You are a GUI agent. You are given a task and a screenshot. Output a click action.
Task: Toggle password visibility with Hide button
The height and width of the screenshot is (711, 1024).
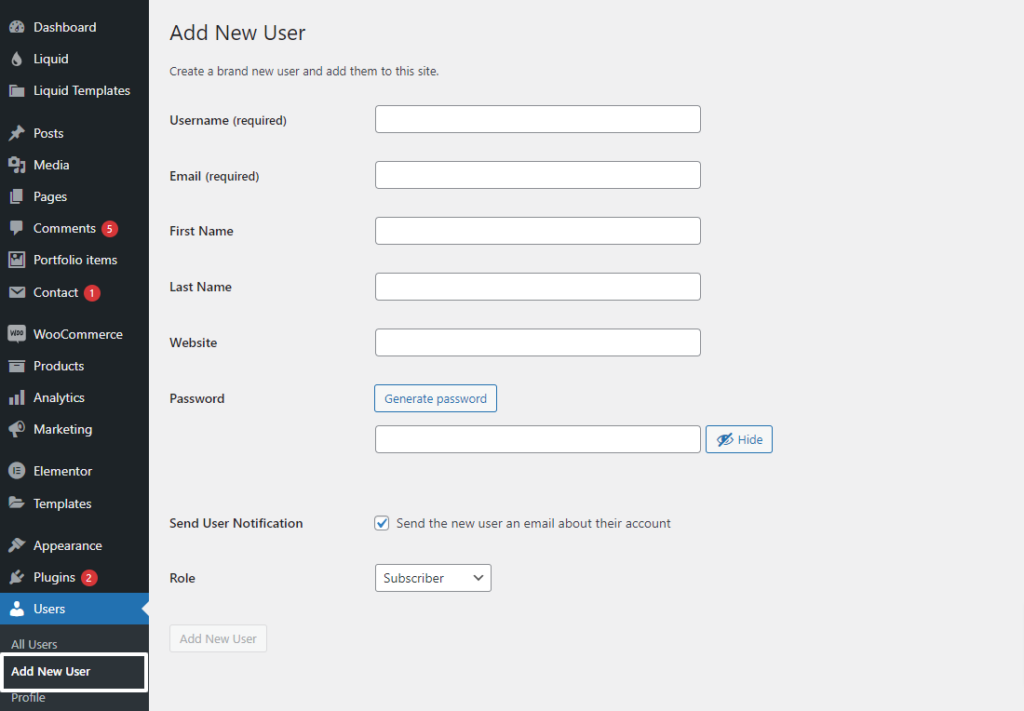(739, 439)
